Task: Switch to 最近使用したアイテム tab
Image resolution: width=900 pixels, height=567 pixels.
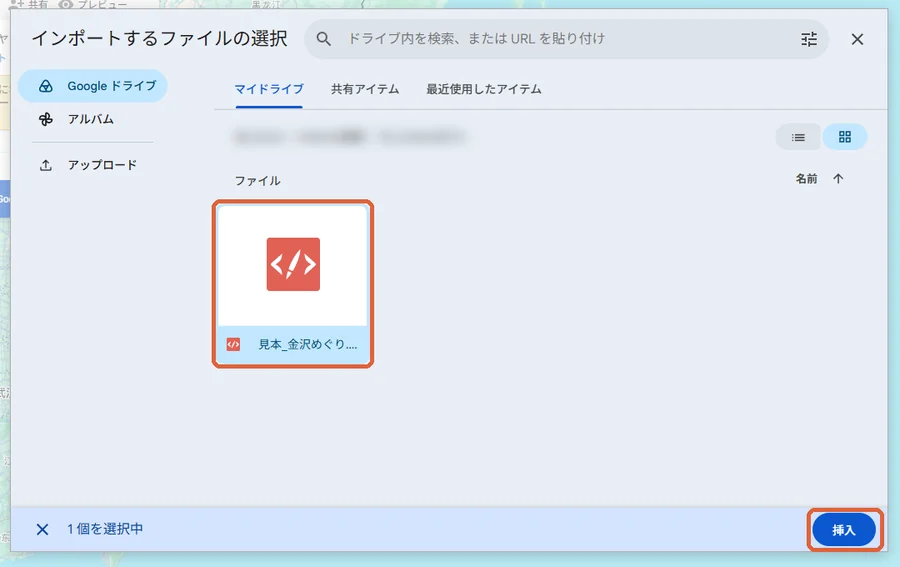Action: pos(483,90)
